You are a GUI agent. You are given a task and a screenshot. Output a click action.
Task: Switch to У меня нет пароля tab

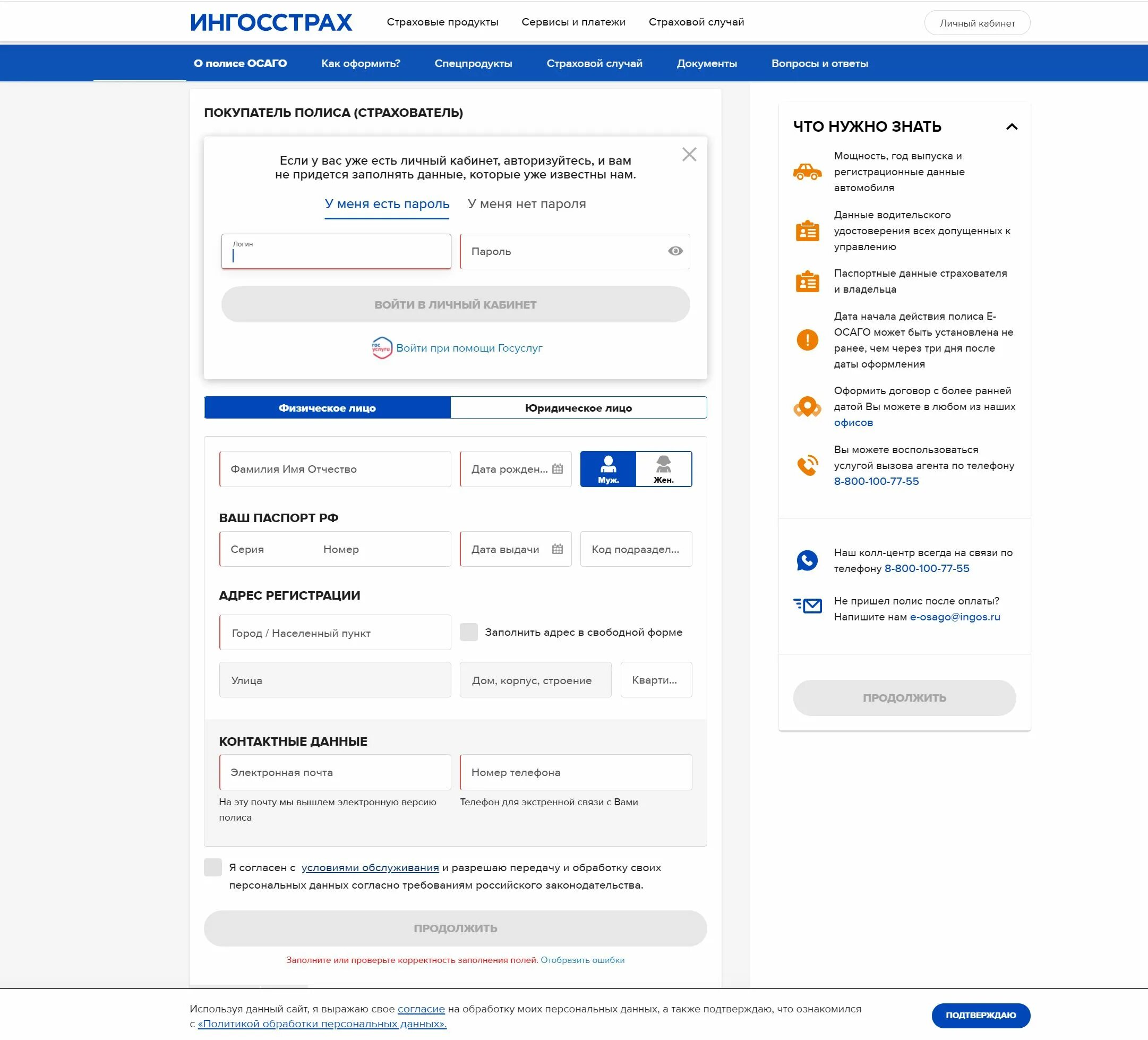point(527,204)
